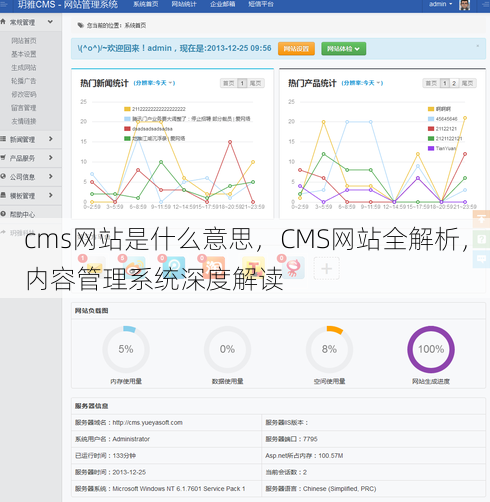Click 尾页 pager in 热门产品统计
This screenshot has width=490, height=502.
467,83
